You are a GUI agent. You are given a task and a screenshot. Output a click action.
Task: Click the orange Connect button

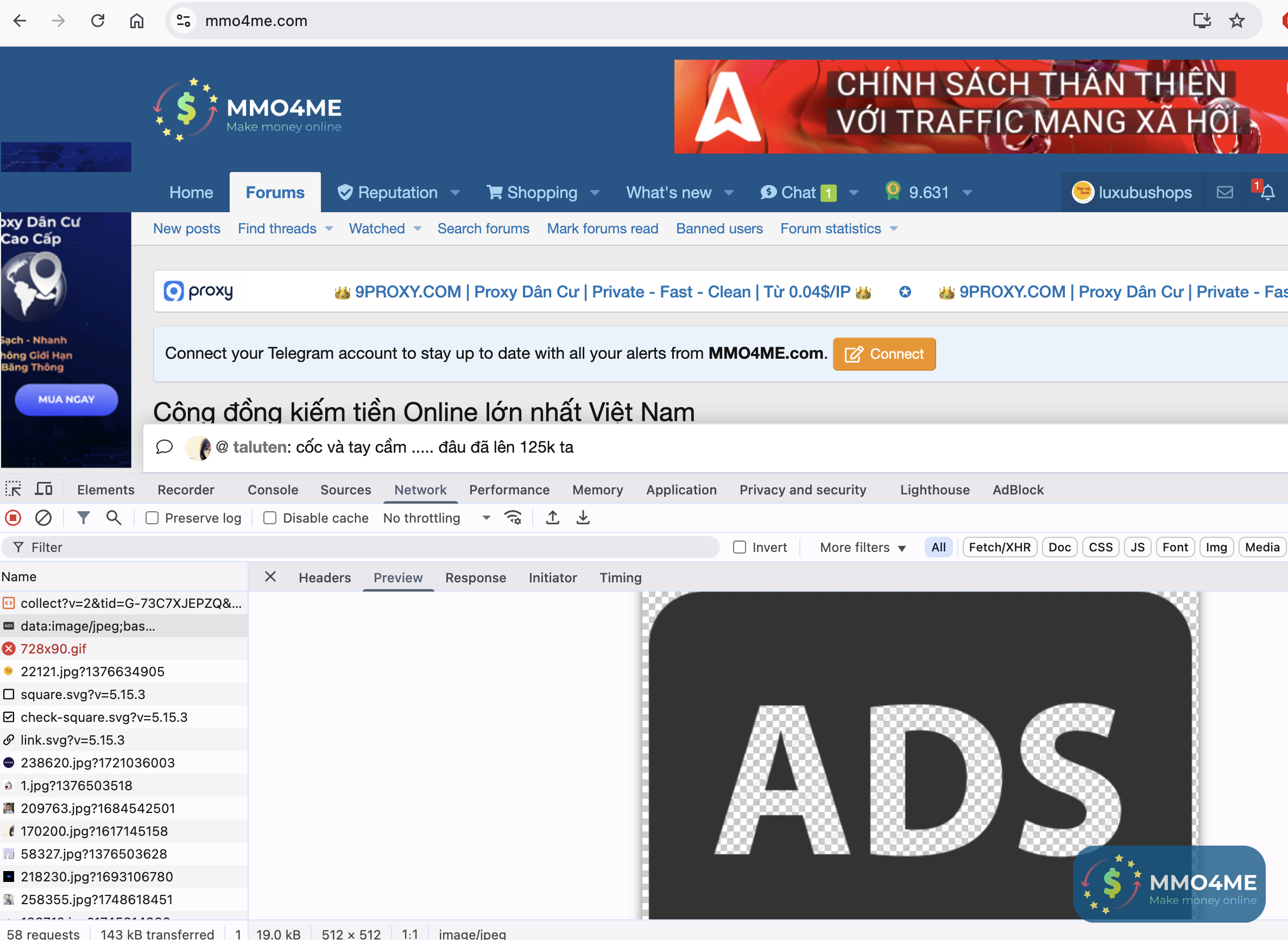coord(884,354)
